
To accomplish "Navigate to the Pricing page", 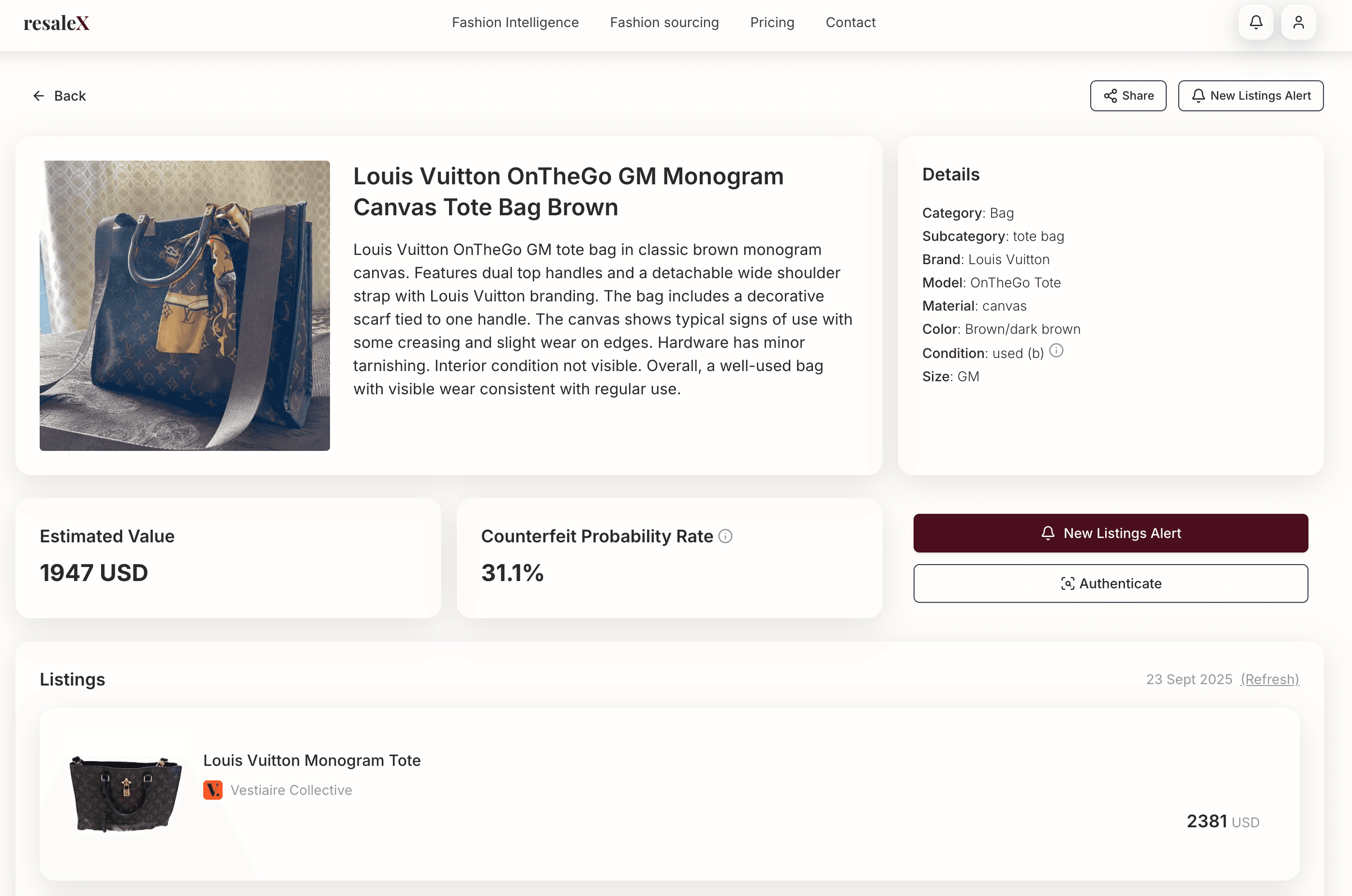I will [772, 22].
